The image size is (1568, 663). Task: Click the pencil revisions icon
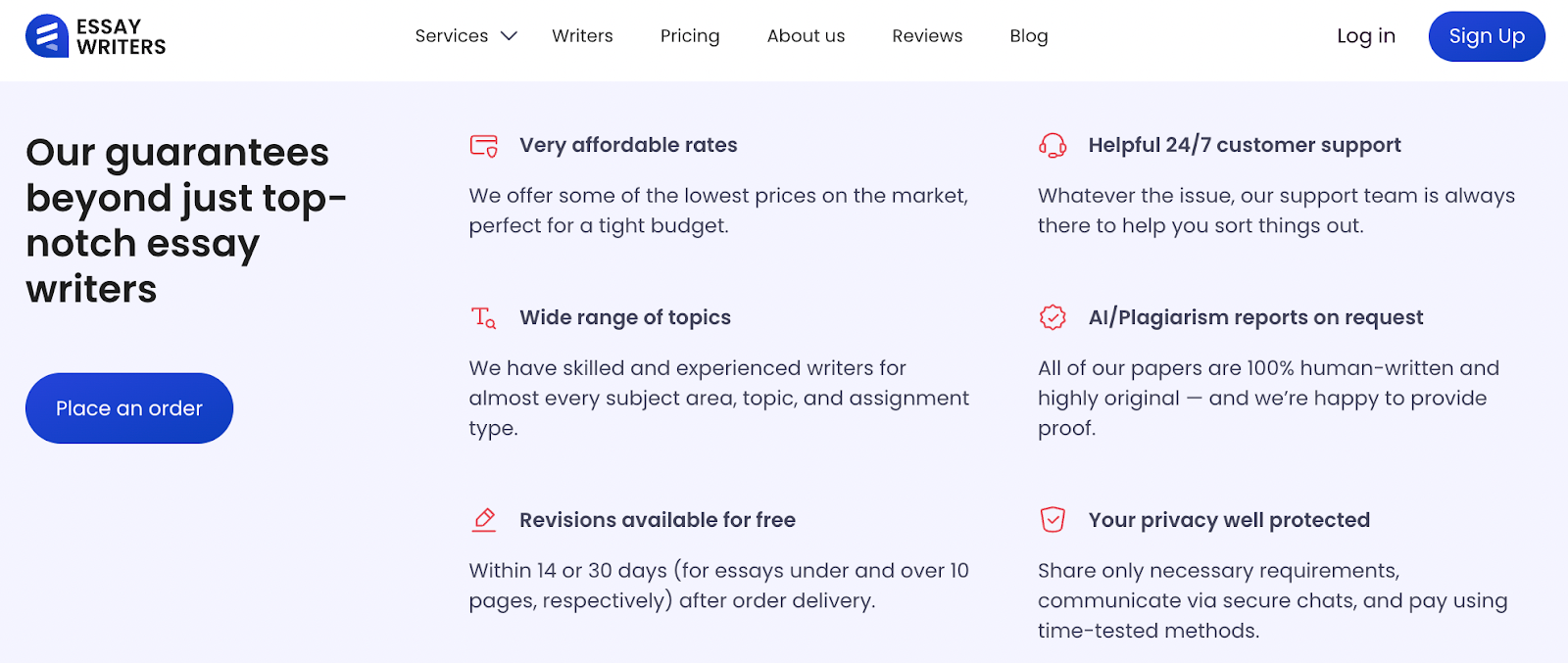pyautogui.click(x=484, y=520)
